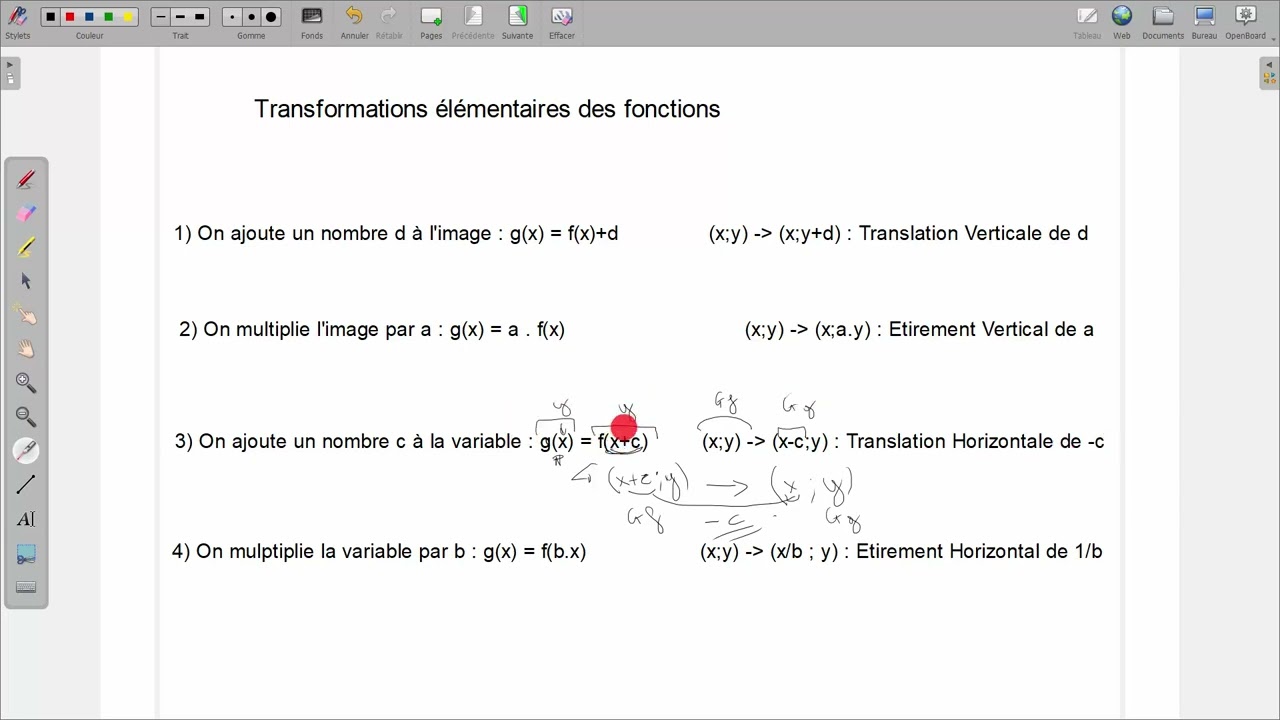Go to the Suivante page
Image resolution: width=1280 pixels, height=720 pixels.
517,21
